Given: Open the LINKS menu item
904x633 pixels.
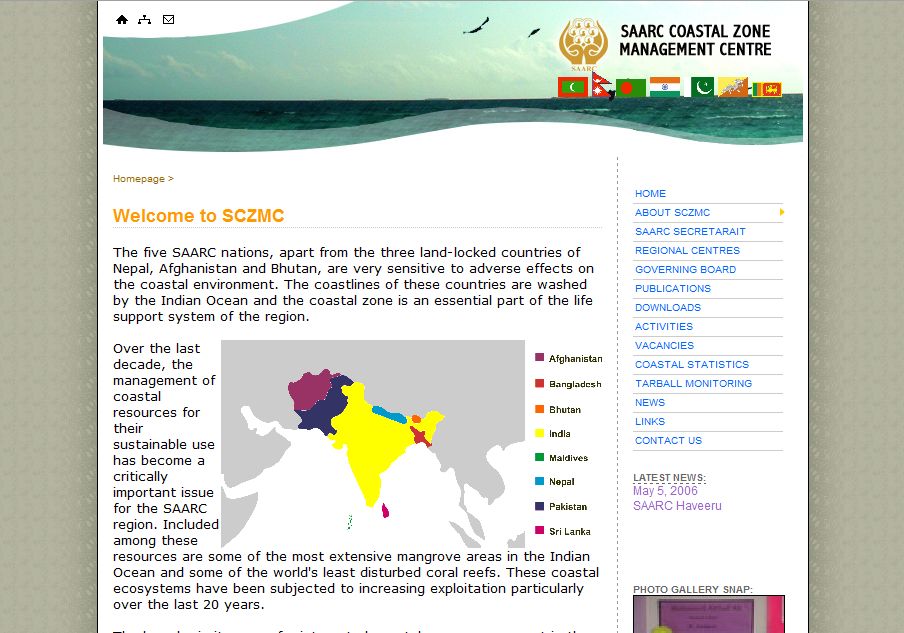Looking at the screenshot, I should tap(650, 422).
